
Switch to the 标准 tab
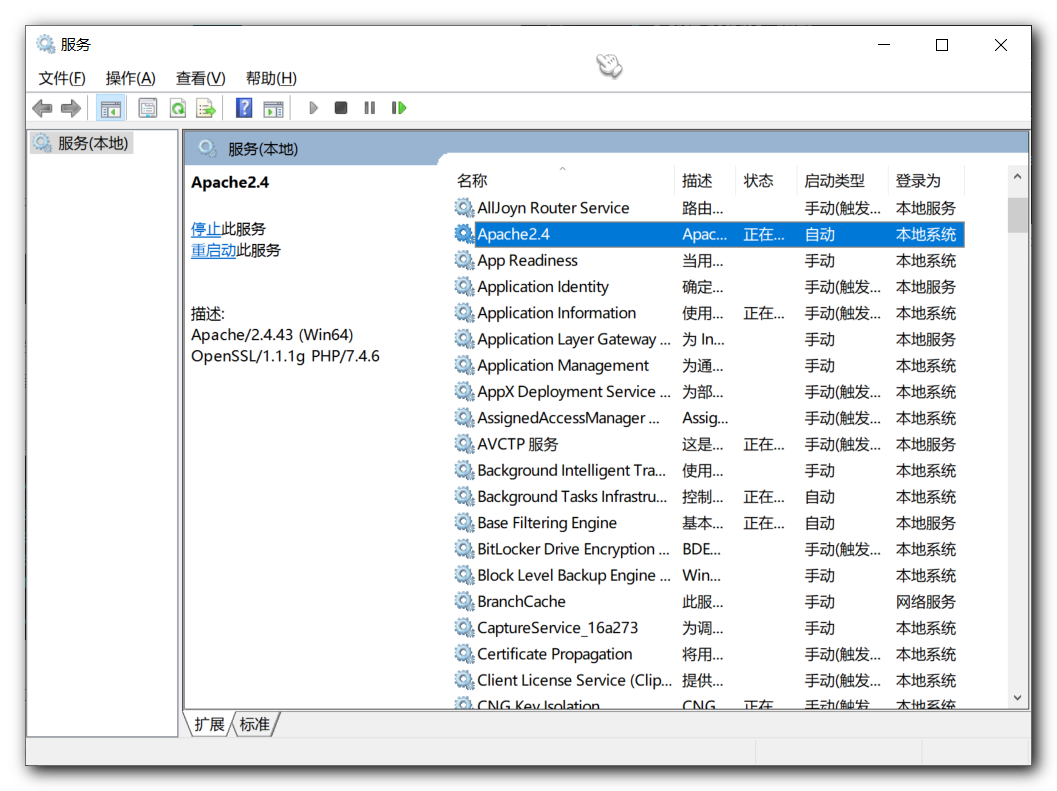tap(255, 724)
